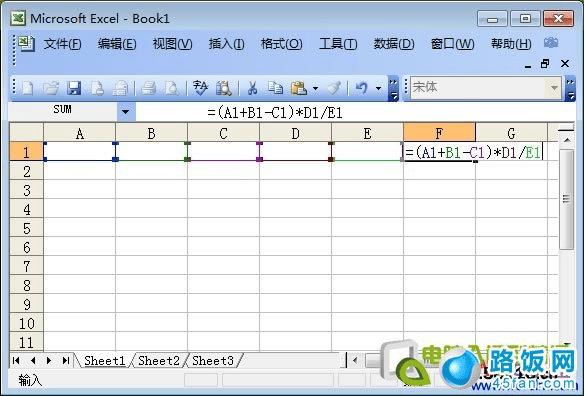Screen dimensions: 584x396
Task: Switch to Sheet2 tab
Action: point(159,361)
